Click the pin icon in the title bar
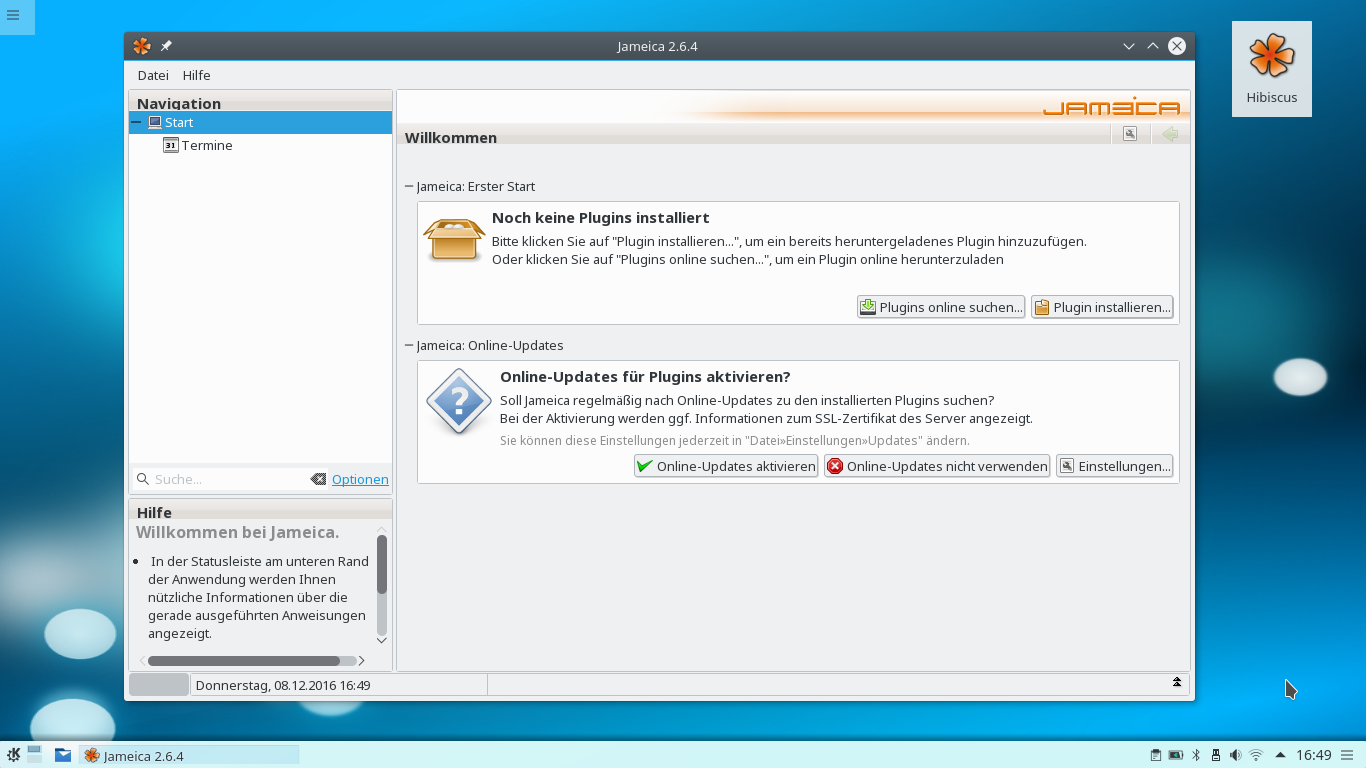This screenshot has width=1366, height=768. [x=167, y=46]
